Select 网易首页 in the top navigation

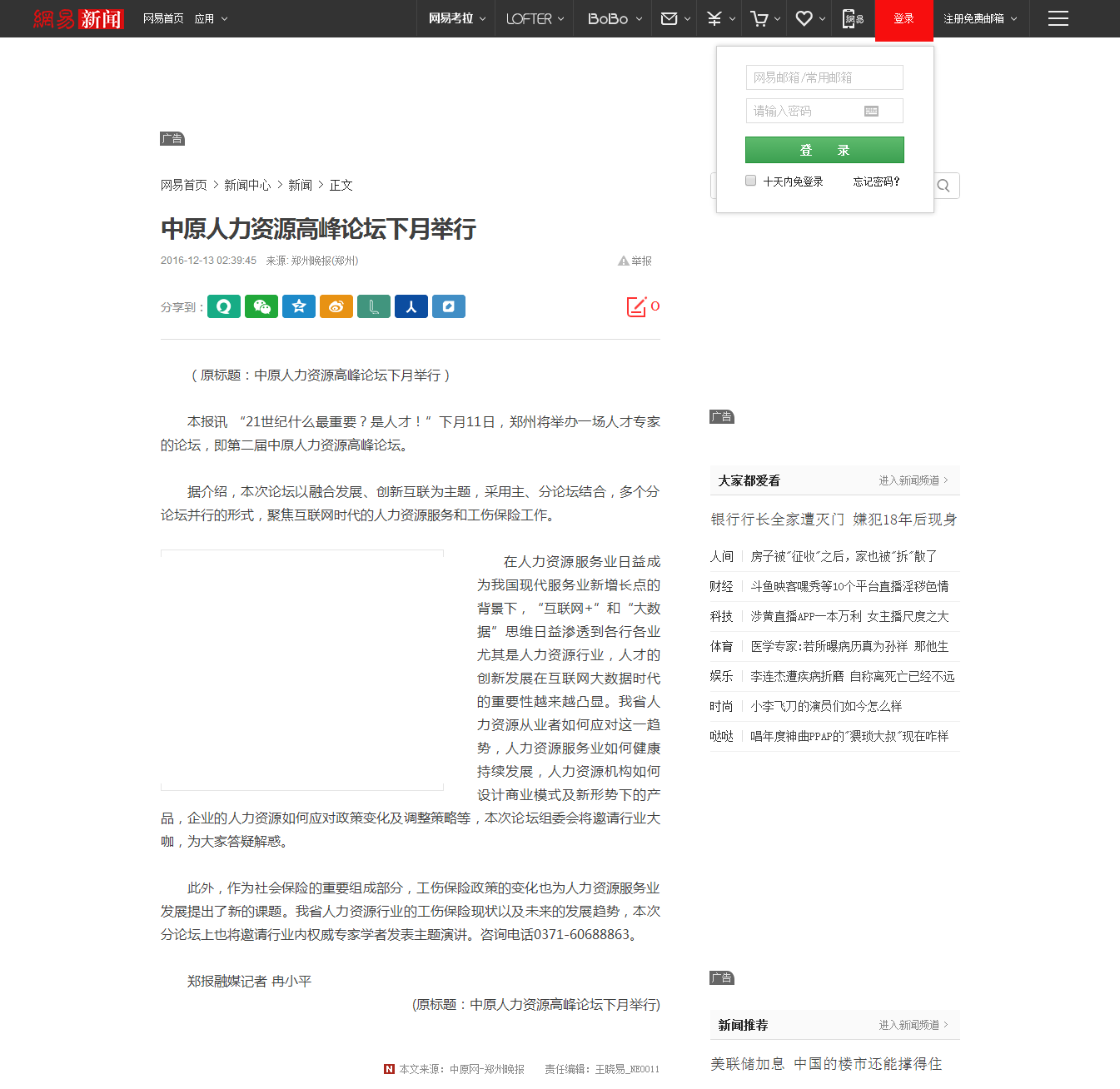[x=163, y=18]
